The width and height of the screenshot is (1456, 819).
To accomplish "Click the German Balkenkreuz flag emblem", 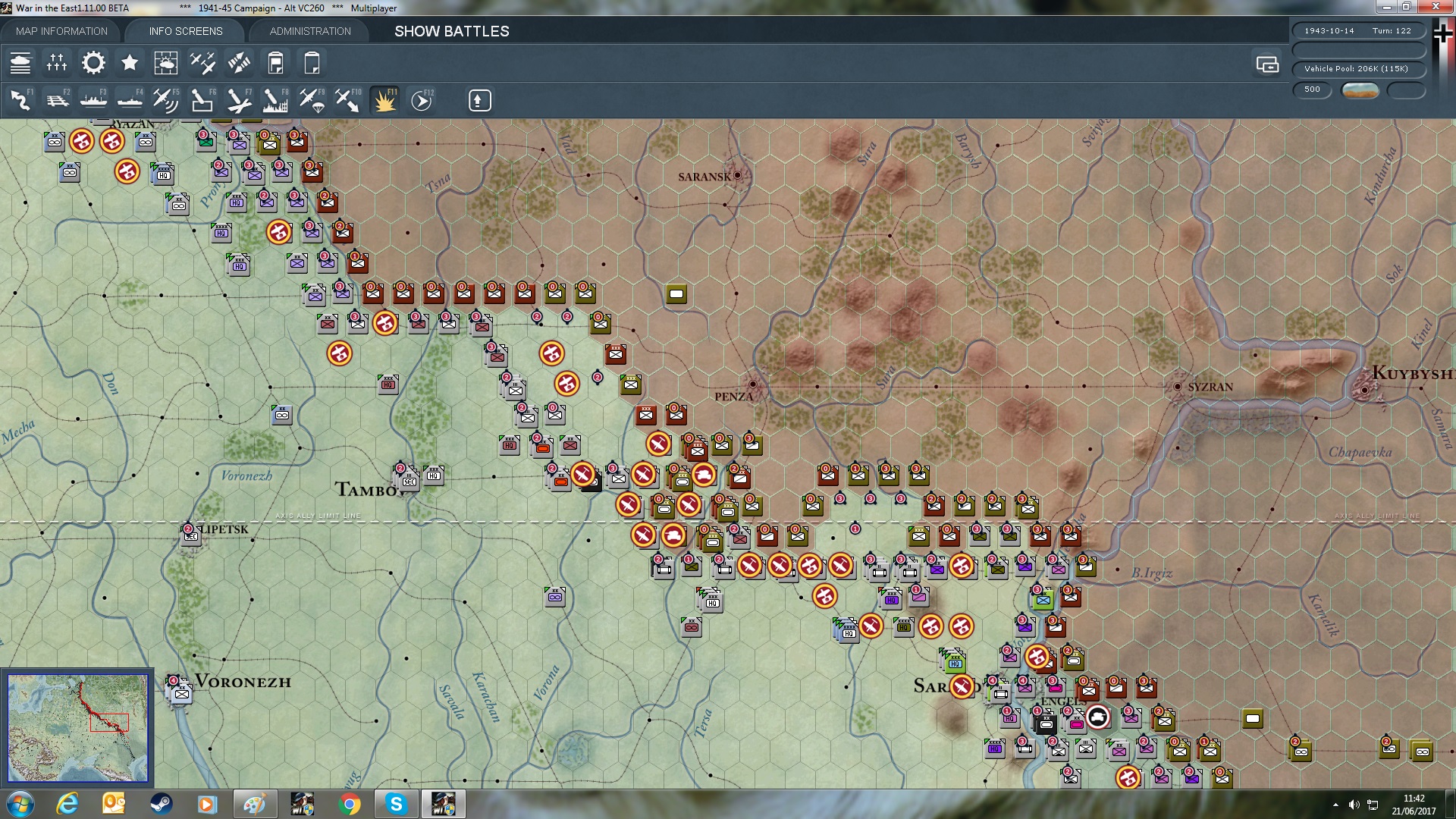I will coord(1442,33).
